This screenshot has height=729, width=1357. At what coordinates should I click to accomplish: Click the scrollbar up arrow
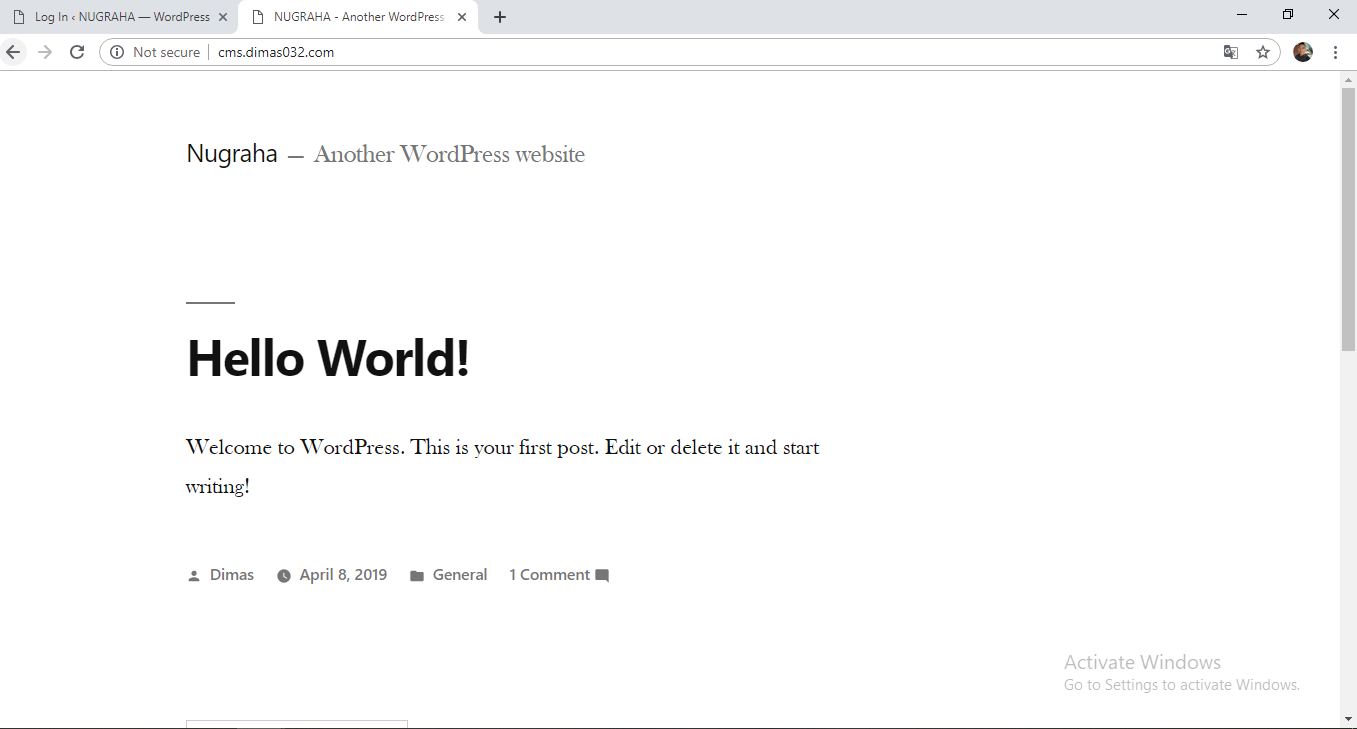(x=1348, y=80)
